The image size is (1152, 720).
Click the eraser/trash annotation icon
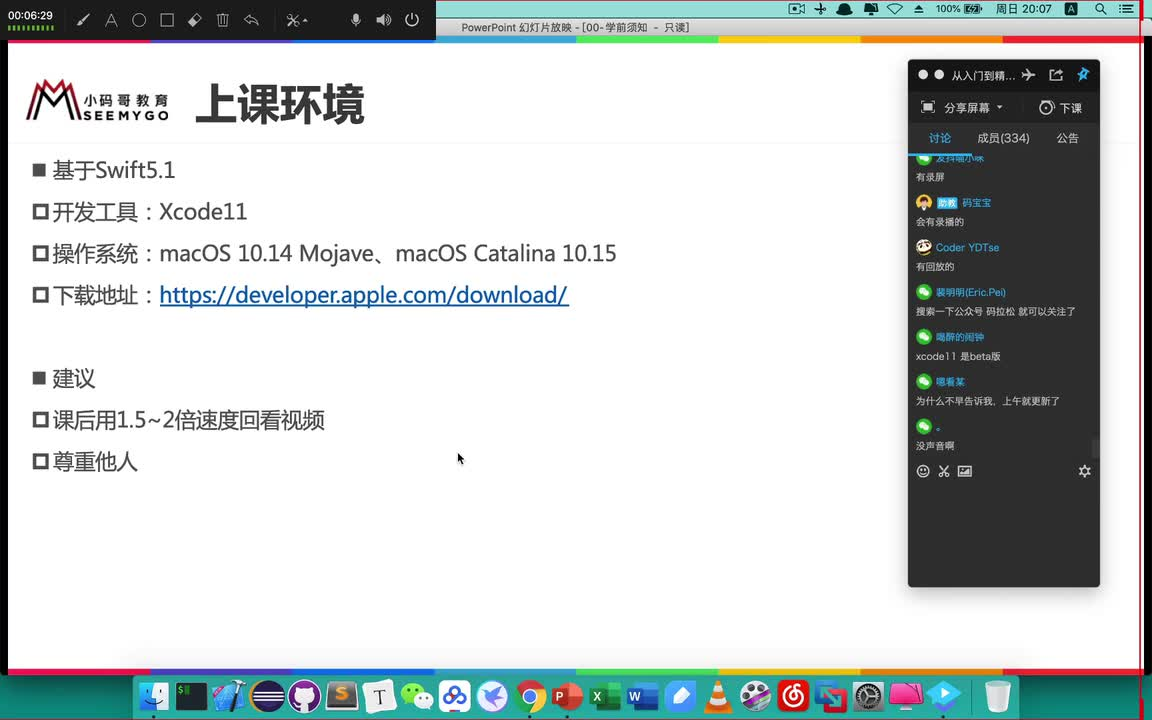pos(222,20)
